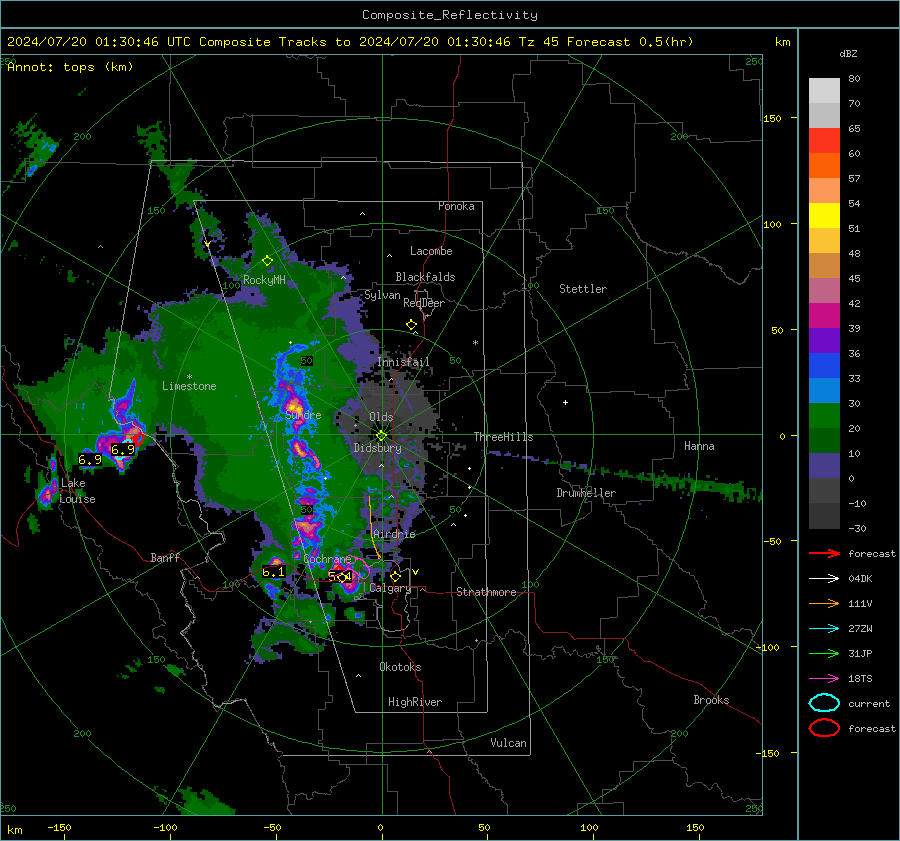The width and height of the screenshot is (900, 841).
Task: Click the magenta 18TS arrow legend icon
Action: pos(824,679)
